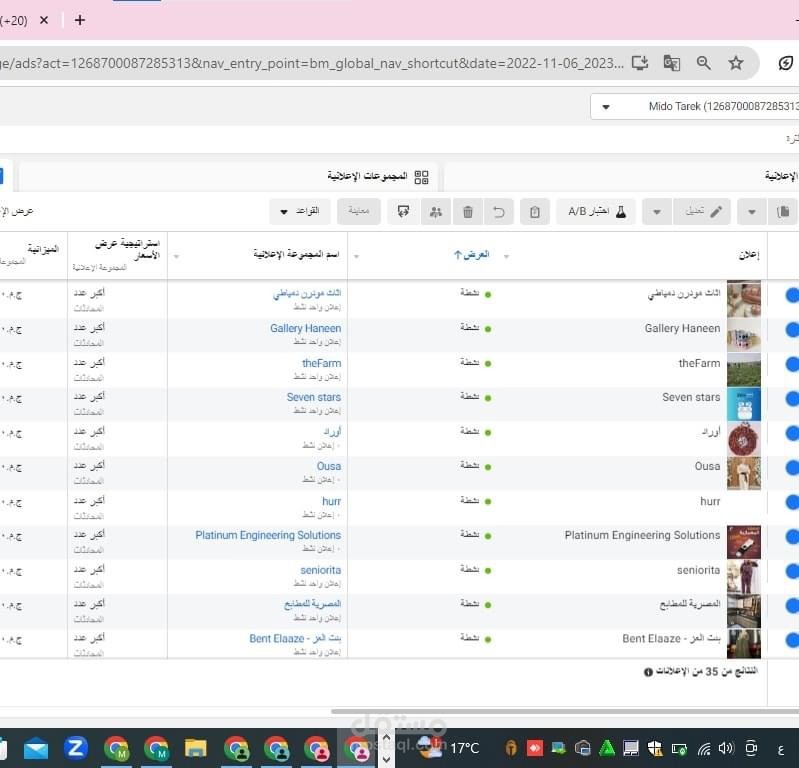Bookmark this page with the star icon
Screen dimensions: 799x768
point(735,63)
